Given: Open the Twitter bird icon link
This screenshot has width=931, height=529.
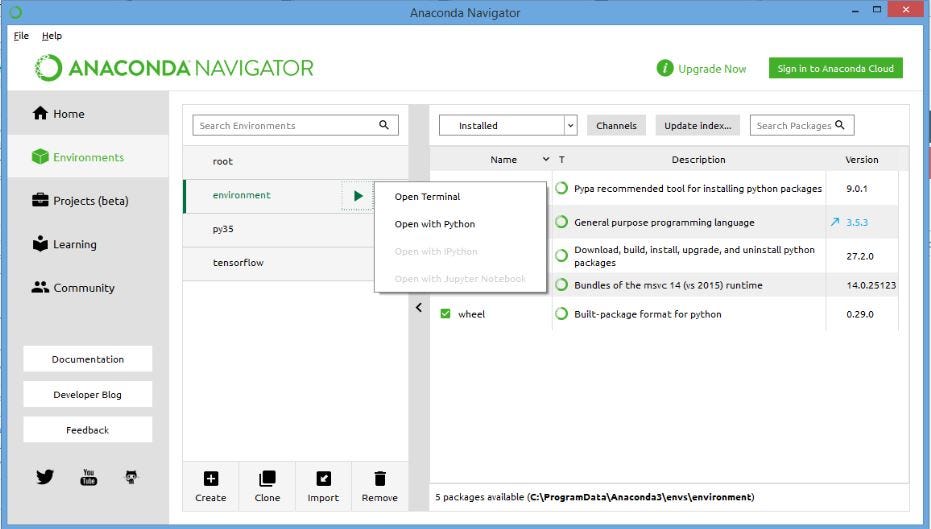Looking at the screenshot, I should [45, 476].
